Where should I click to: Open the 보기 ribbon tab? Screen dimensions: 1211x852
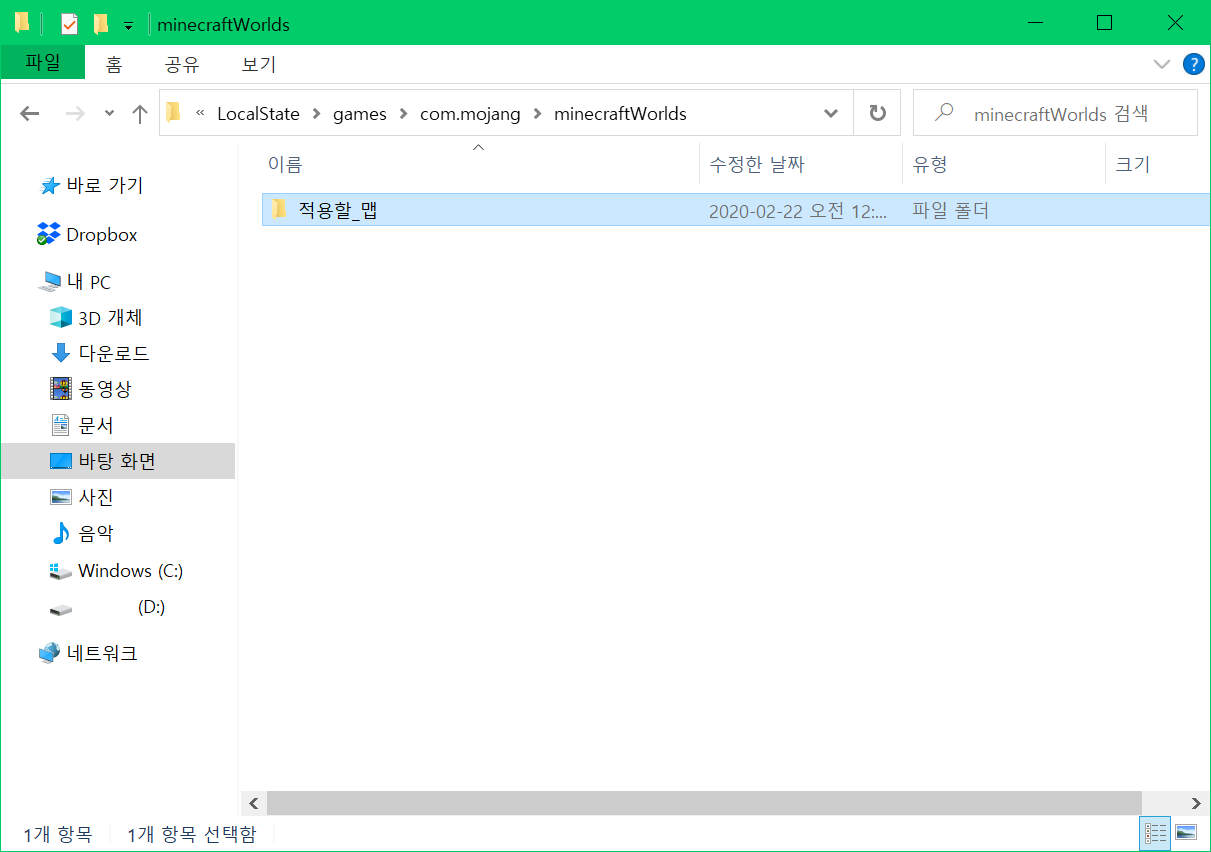coord(259,65)
